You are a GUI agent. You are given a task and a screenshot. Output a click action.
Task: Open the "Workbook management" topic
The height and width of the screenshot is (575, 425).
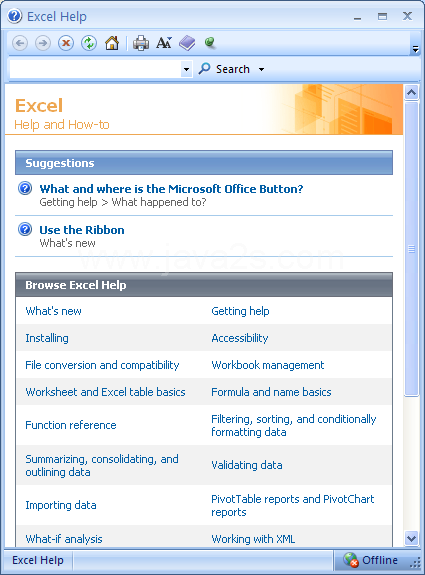coord(268,365)
